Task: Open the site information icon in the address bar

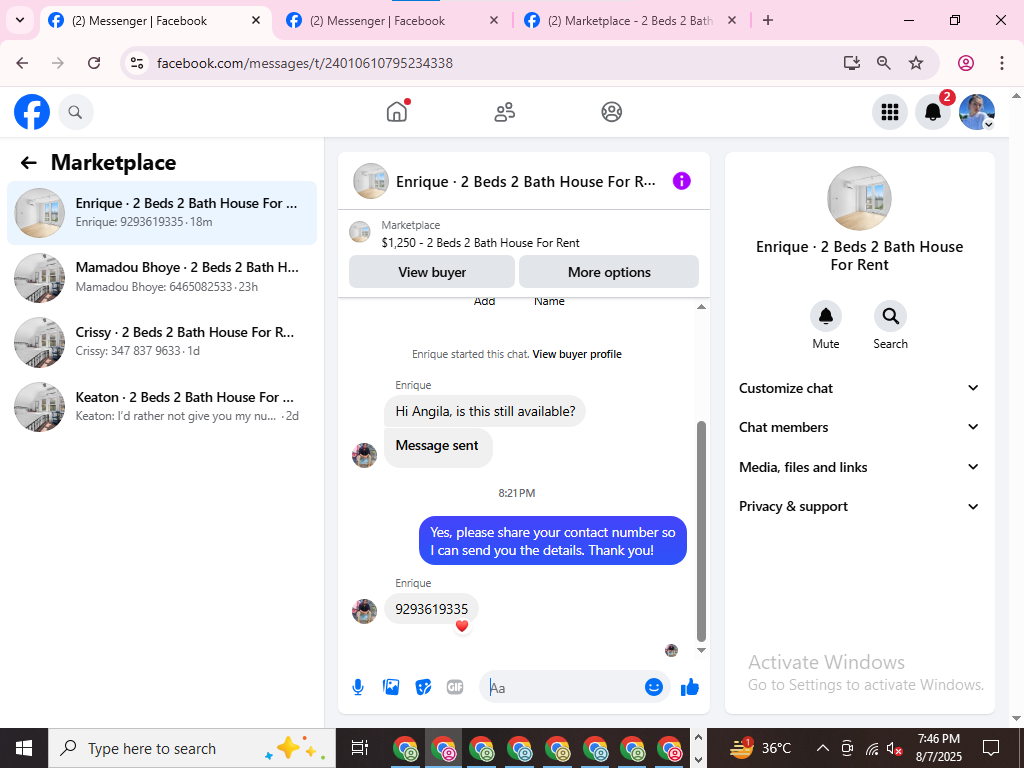Action: click(x=136, y=63)
